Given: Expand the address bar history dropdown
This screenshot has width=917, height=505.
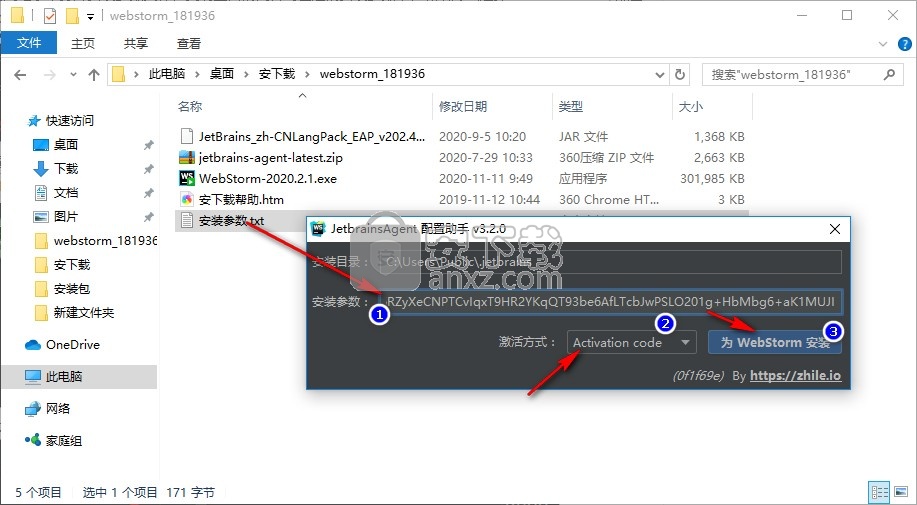Looking at the screenshot, I should coord(660,75).
